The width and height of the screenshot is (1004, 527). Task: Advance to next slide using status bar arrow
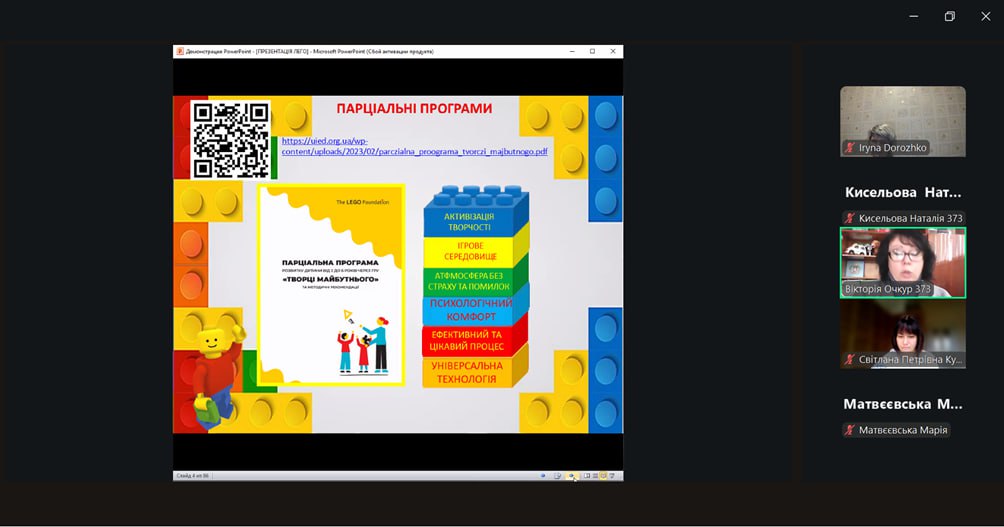(x=572, y=476)
